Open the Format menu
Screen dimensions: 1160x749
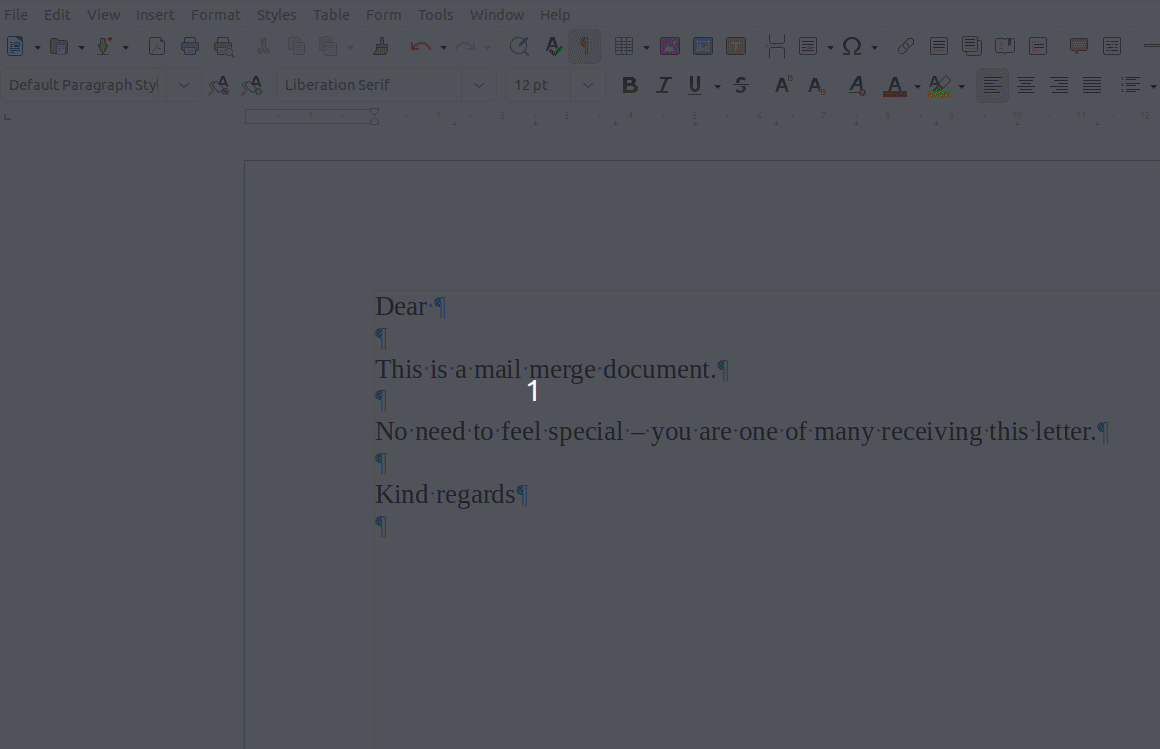(x=215, y=15)
